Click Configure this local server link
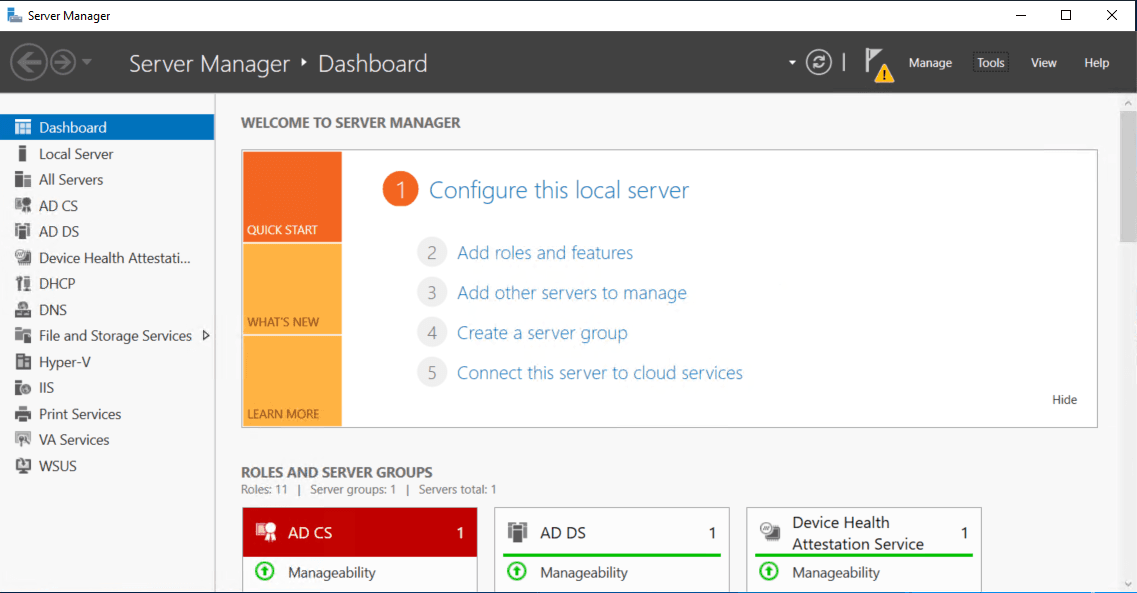The image size is (1137, 593). (559, 190)
